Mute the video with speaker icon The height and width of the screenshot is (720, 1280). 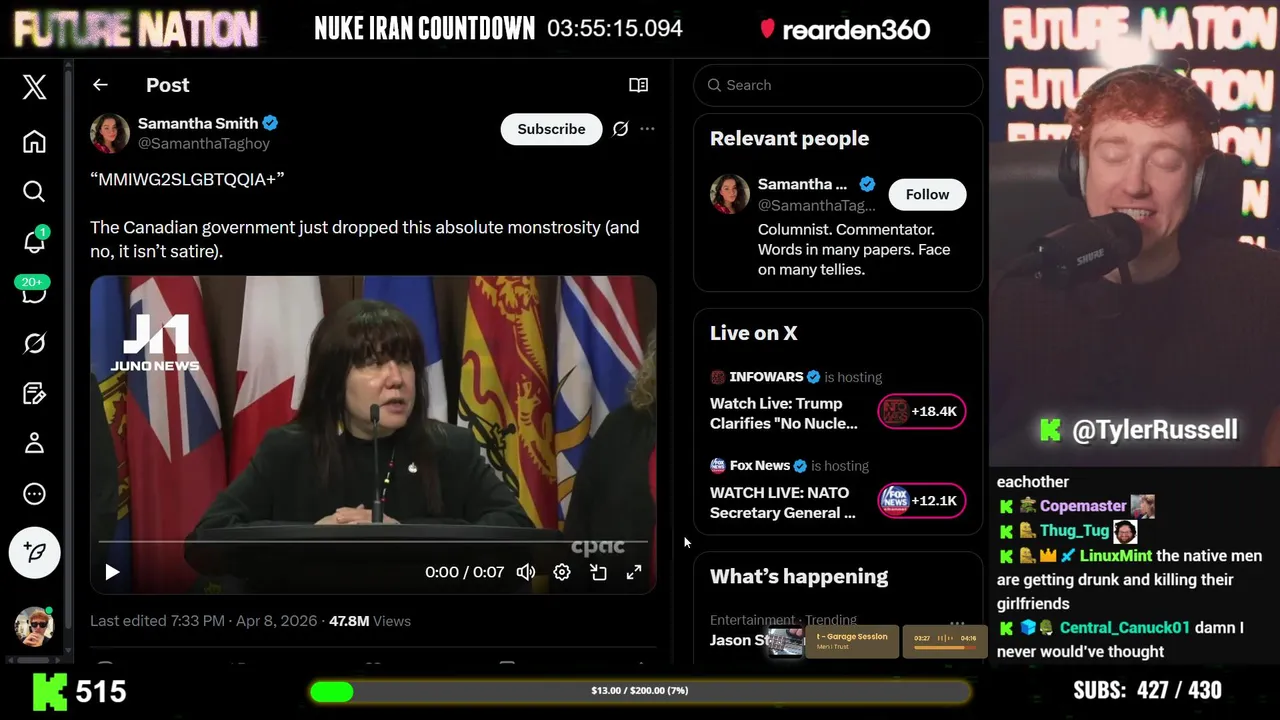click(x=525, y=572)
